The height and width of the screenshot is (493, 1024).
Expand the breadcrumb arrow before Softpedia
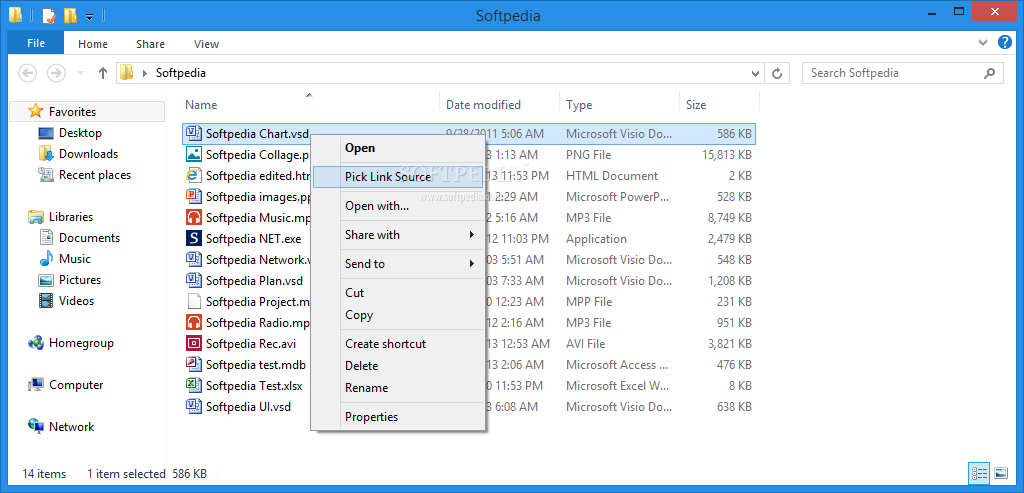coord(144,73)
